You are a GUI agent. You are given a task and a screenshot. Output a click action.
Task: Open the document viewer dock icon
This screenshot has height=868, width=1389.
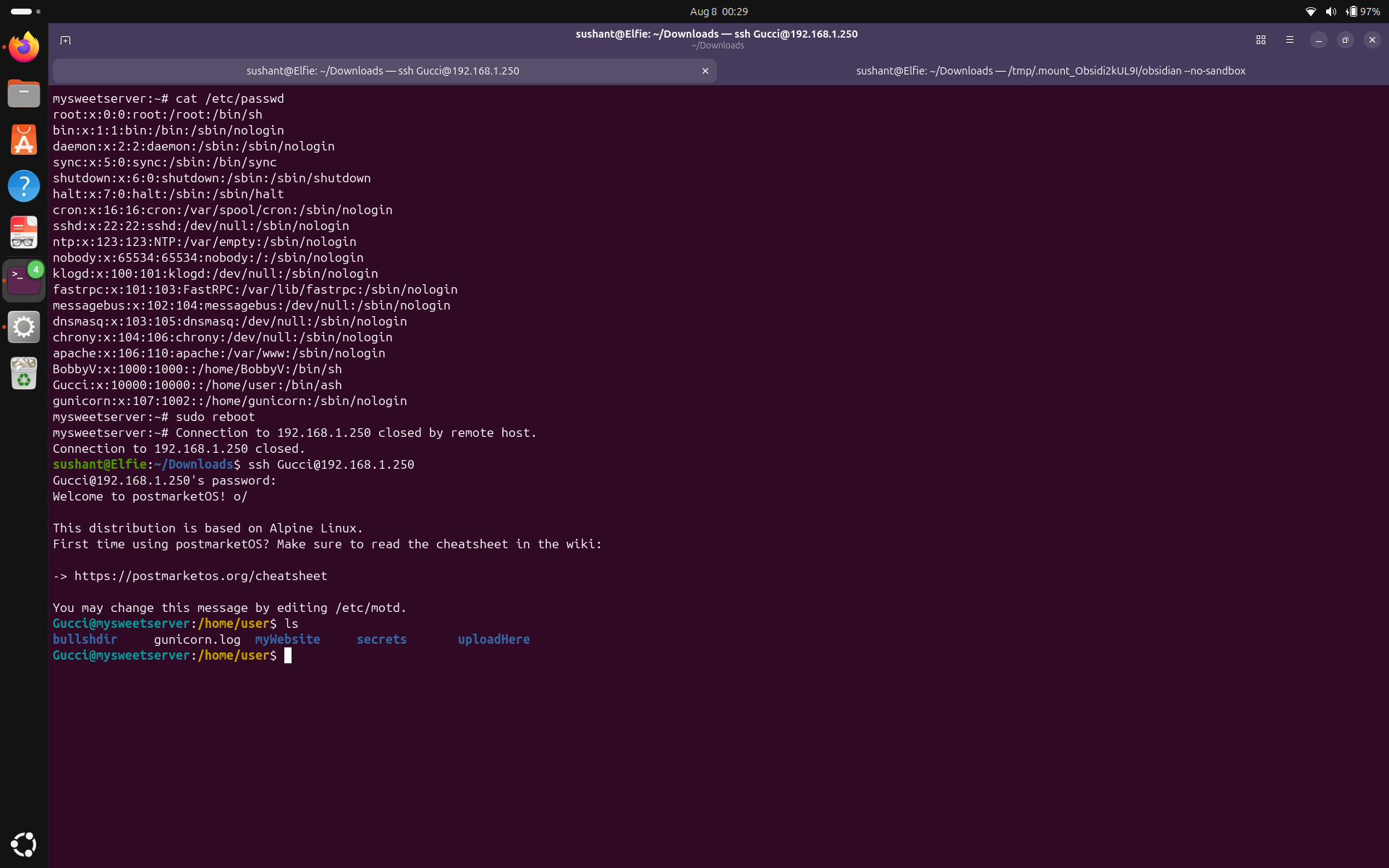tap(24, 232)
